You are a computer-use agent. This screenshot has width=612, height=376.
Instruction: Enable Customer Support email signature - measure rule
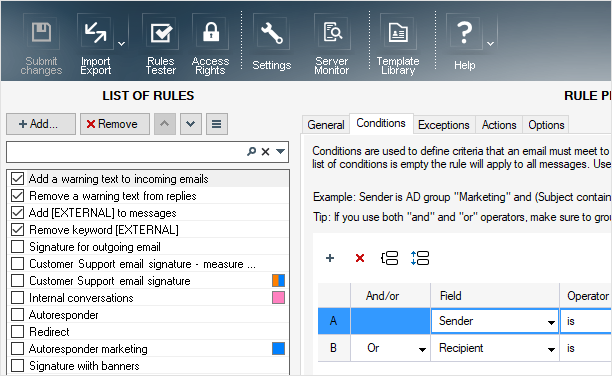18,264
